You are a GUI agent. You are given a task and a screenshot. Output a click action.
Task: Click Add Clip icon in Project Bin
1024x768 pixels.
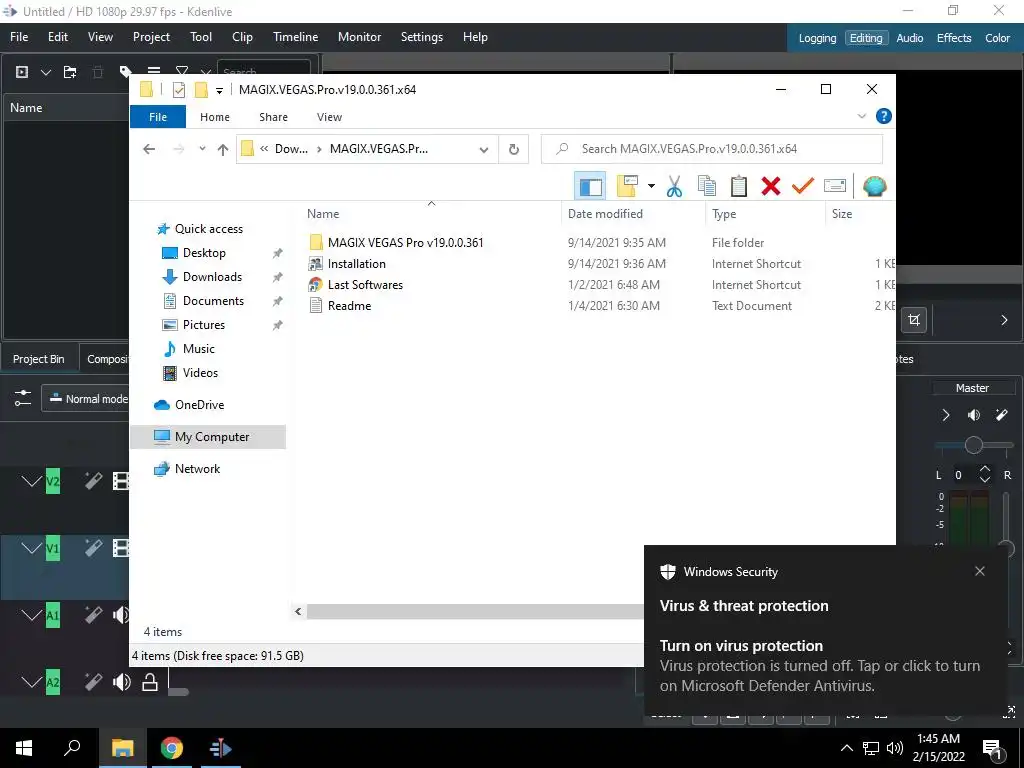tap(22, 72)
